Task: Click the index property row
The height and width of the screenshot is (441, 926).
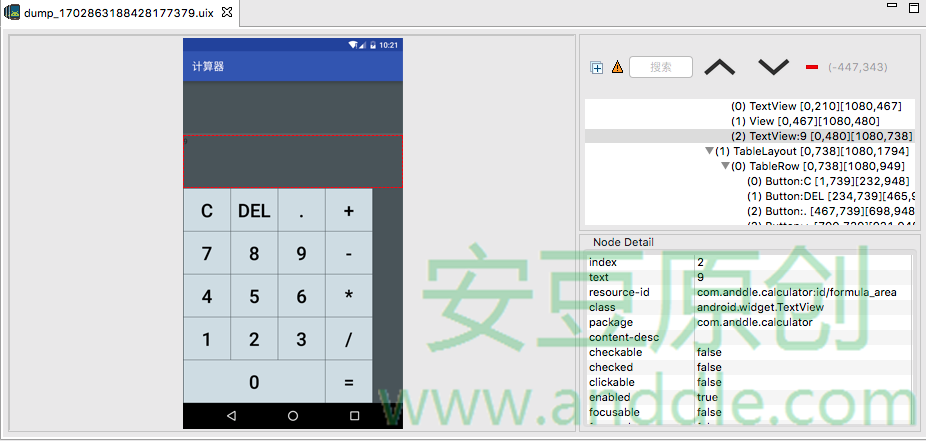Action: (x=749, y=262)
